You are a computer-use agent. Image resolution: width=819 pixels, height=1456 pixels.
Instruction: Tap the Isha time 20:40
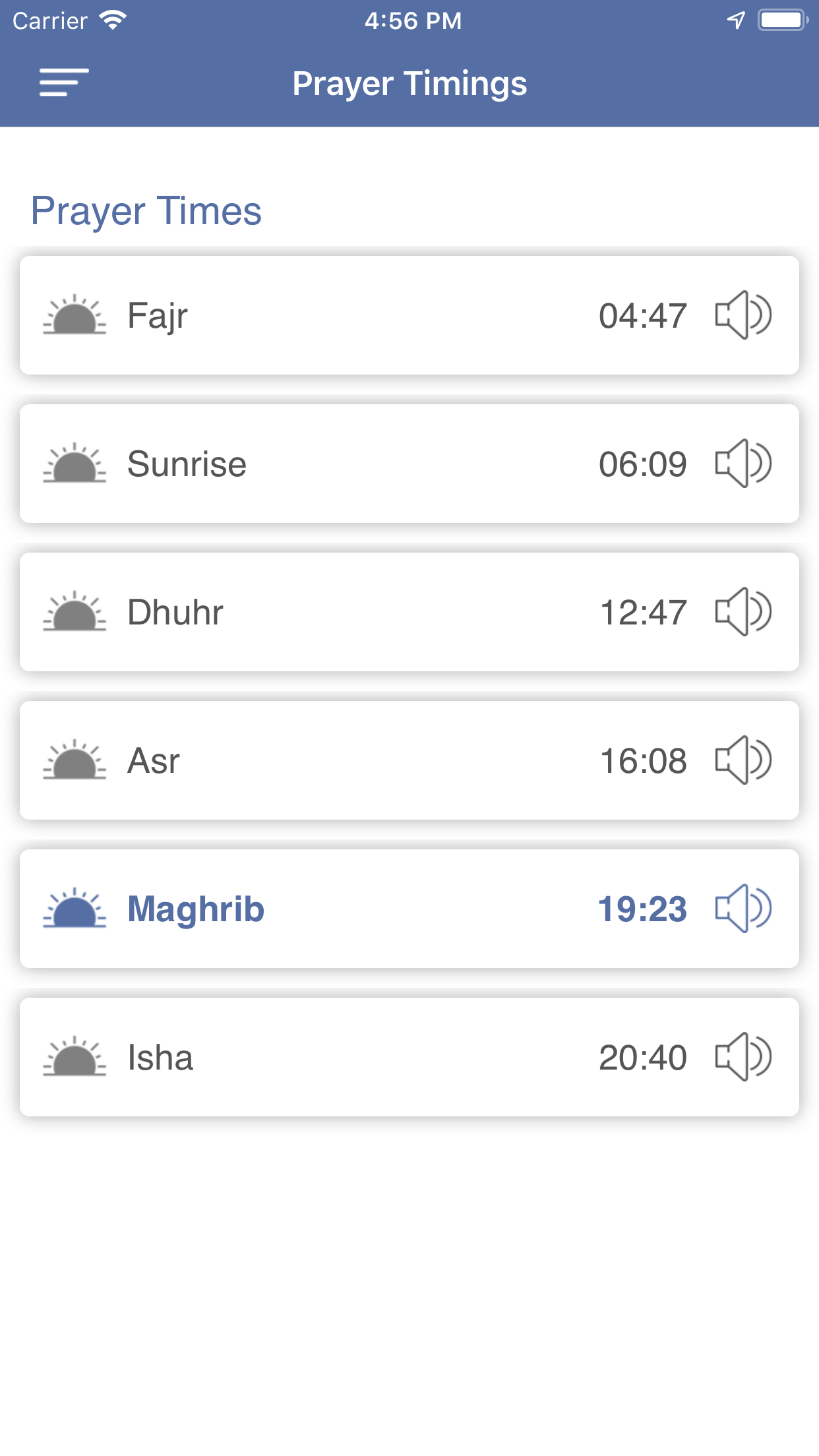click(x=643, y=1058)
